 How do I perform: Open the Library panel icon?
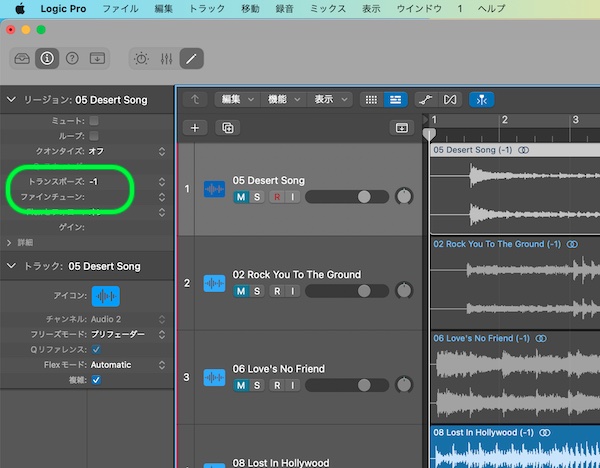(22, 59)
